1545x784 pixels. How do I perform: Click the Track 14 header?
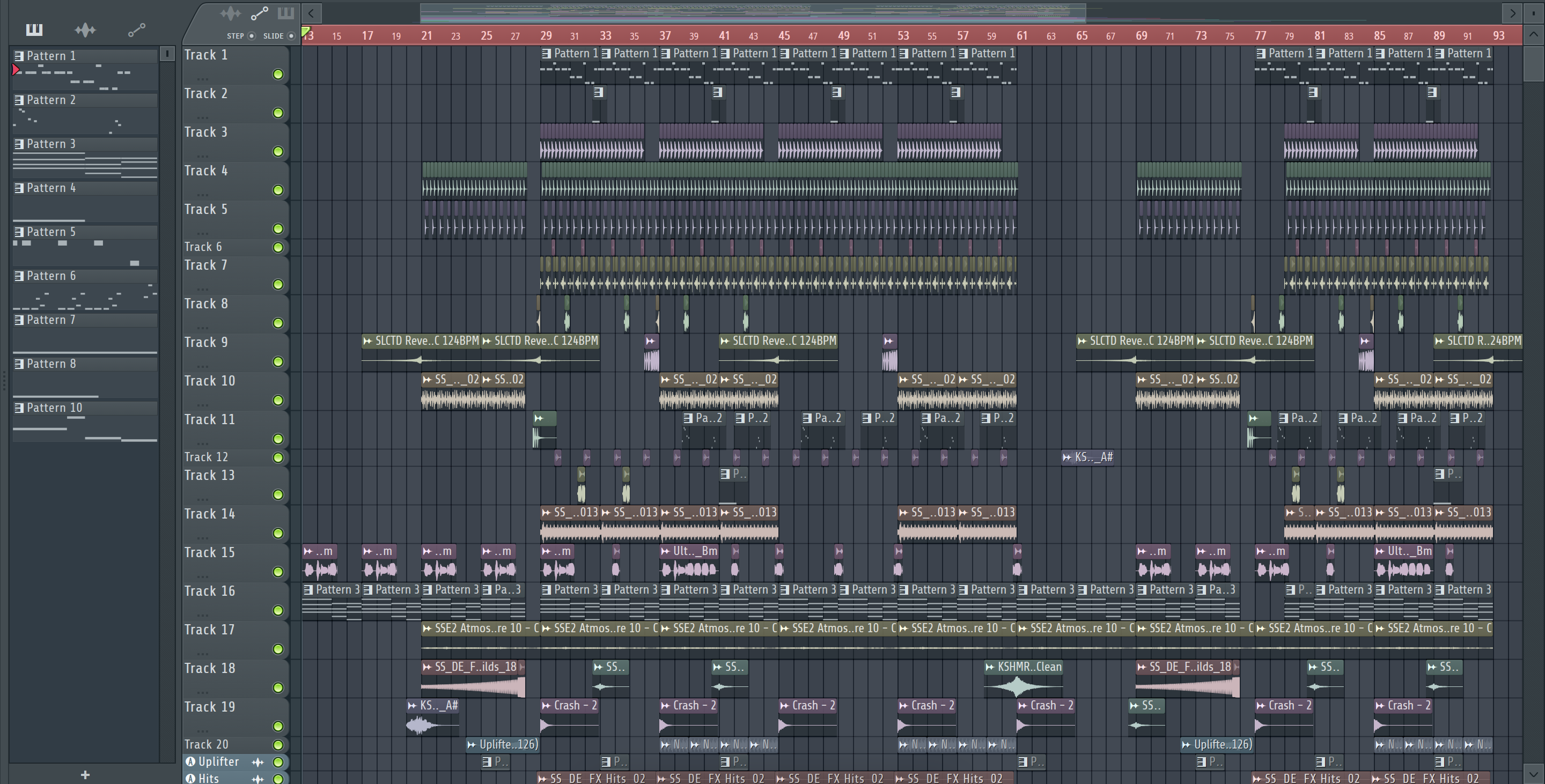click(x=235, y=523)
